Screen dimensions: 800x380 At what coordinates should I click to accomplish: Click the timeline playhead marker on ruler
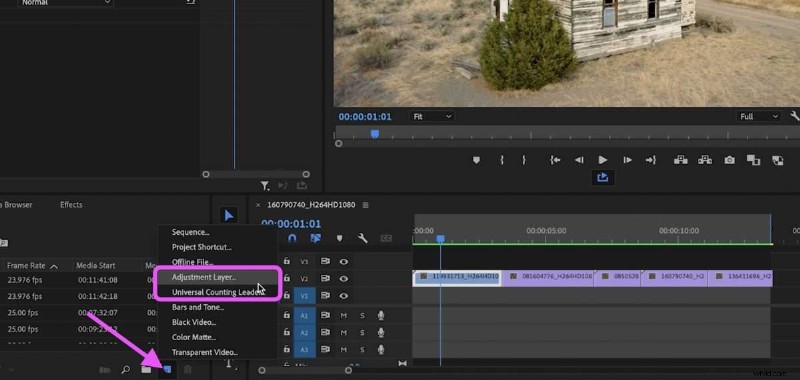[440, 239]
